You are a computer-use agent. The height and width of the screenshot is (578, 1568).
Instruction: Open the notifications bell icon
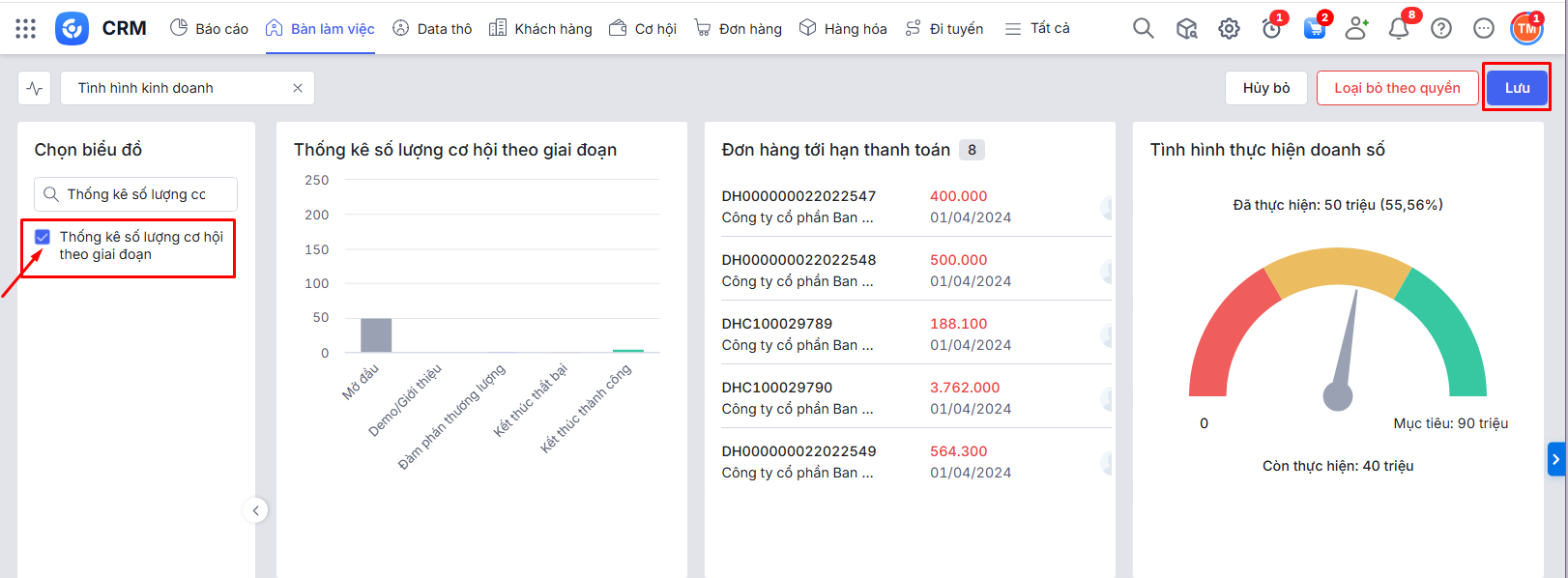point(1398,29)
